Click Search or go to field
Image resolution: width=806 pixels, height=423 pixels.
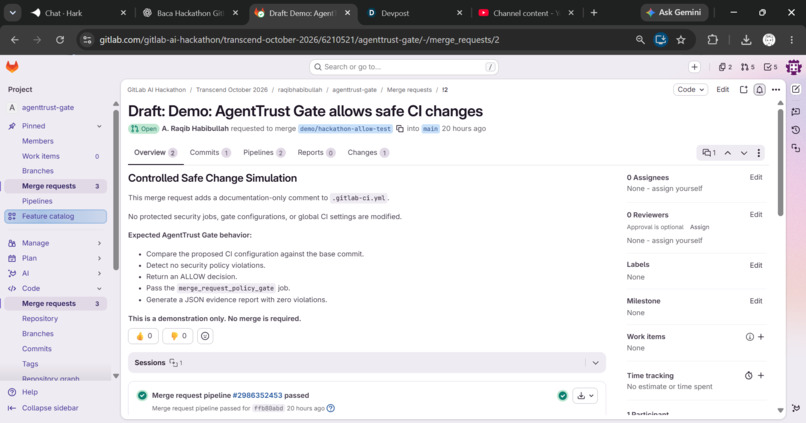coord(404,67)
